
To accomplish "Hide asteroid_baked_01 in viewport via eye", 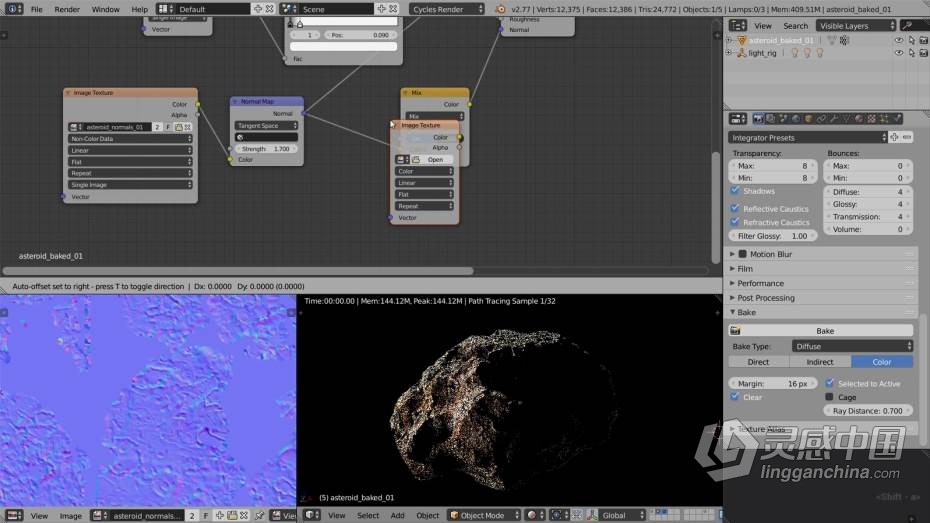I will tap(899, 40).
